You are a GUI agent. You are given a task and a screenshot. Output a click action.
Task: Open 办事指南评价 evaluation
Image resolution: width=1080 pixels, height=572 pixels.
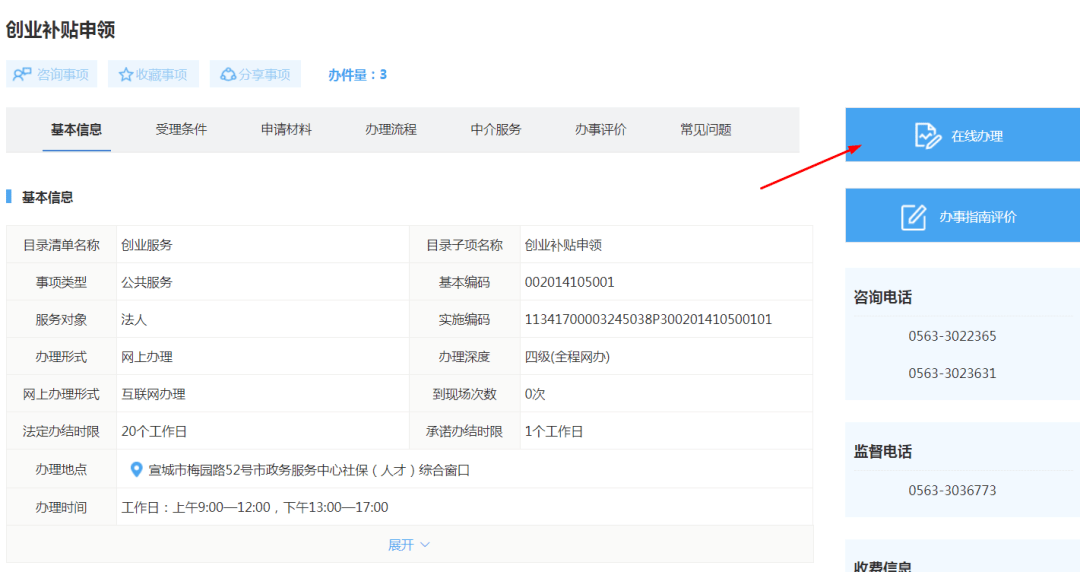[963, 216]
